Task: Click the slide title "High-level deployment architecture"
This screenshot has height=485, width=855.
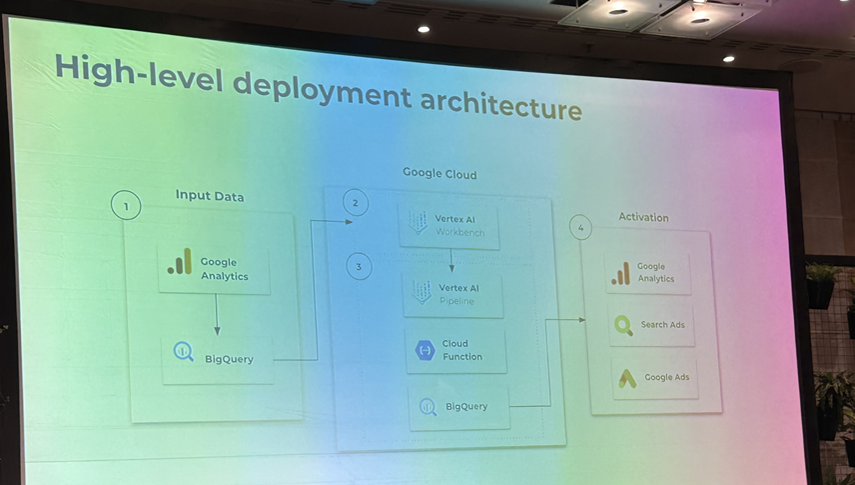Action: [x=318, y=88]
